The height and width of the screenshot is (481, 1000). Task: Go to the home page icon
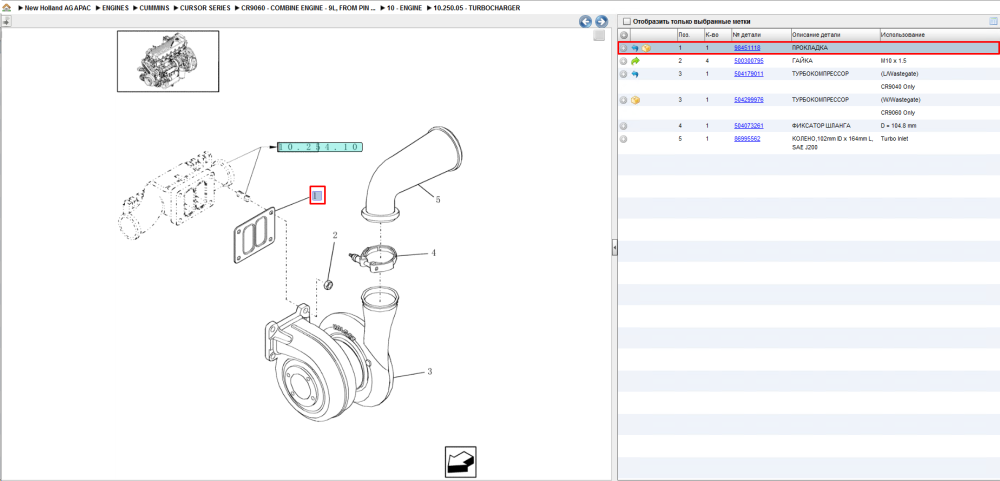pos(6,8)
